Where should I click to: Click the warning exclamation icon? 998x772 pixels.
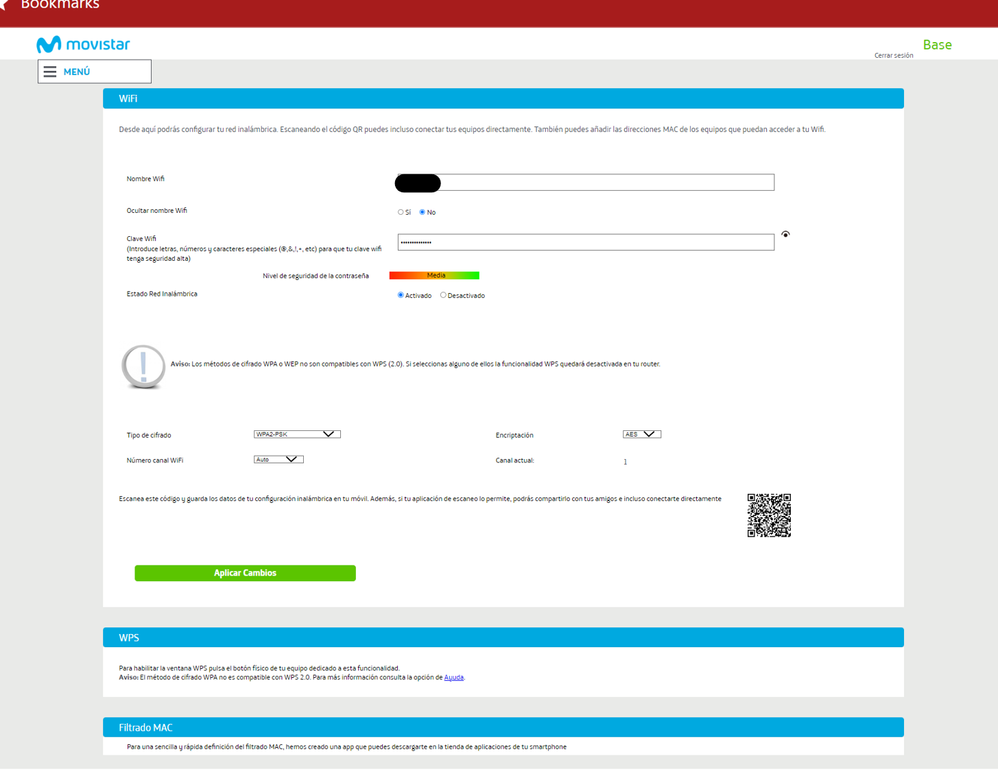click(x=144, y=366)
